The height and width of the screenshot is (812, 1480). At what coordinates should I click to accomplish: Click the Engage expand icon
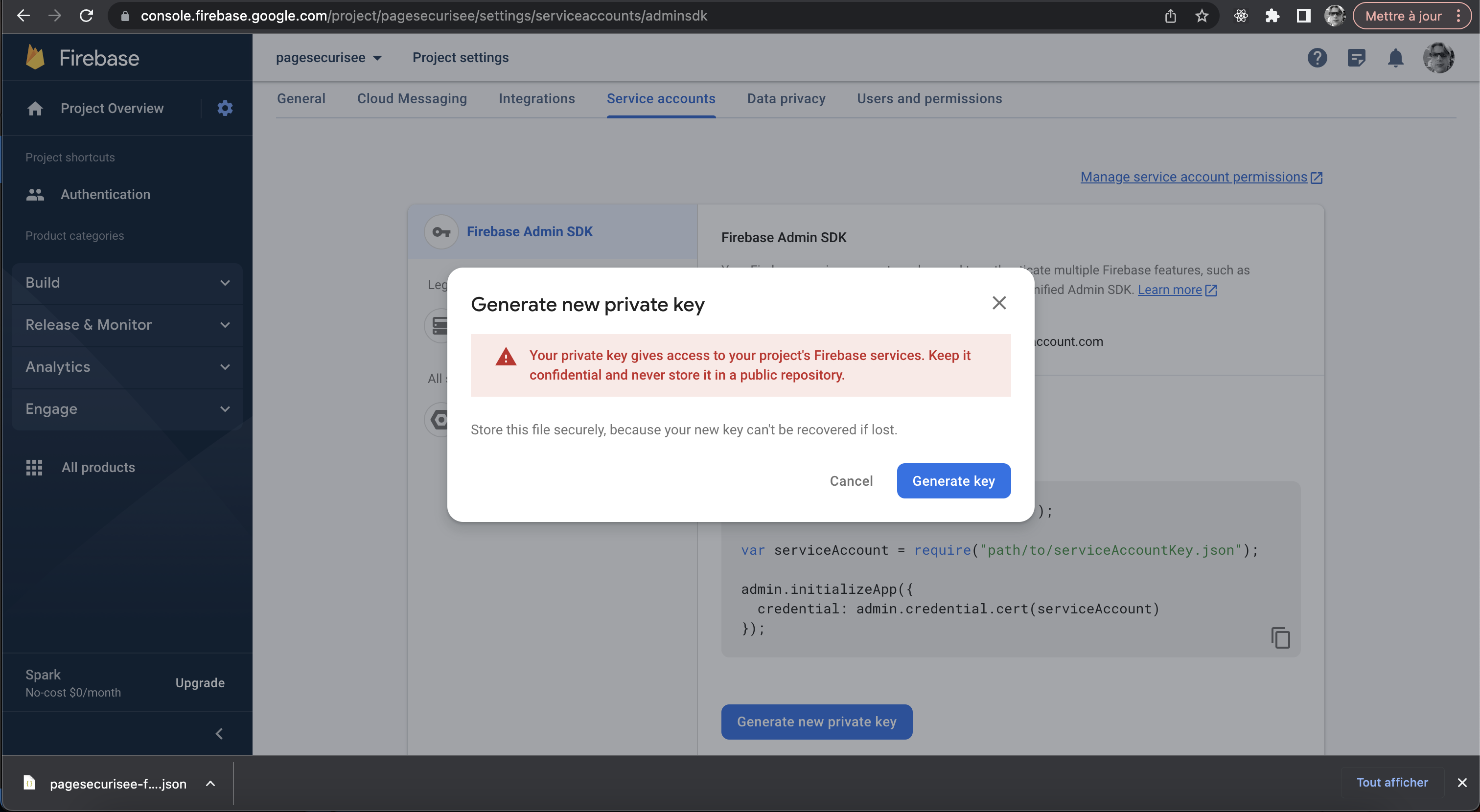pos(225,408)
